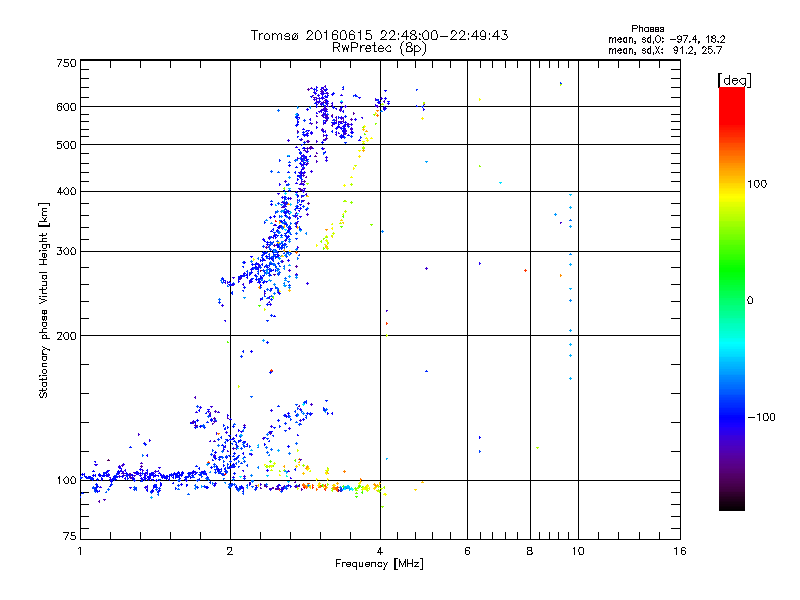Click the x-axis label 'Frequency [MHz]'

[379, 564]
